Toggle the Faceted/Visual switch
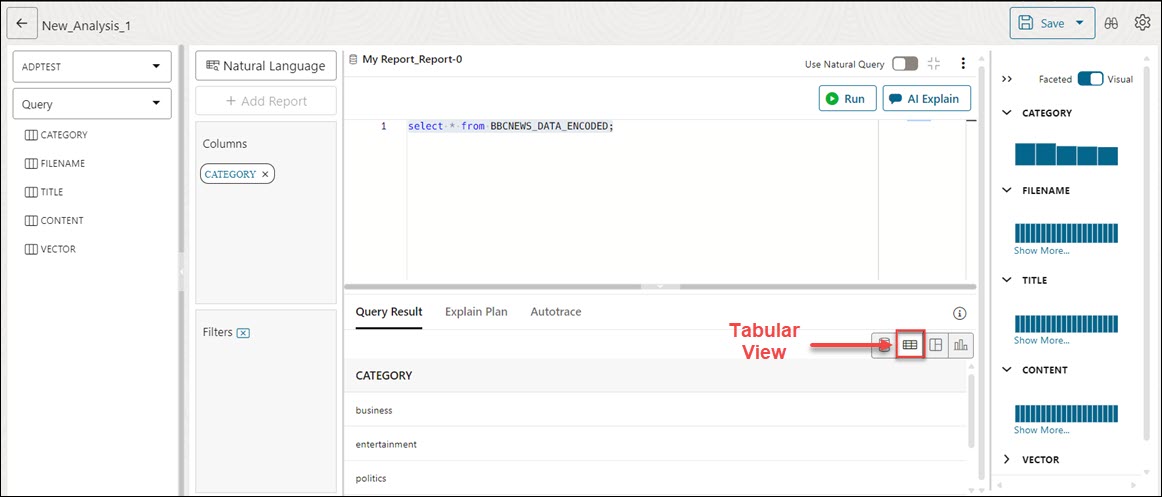The height and width of the screenshot is (497, 1162). (1090, 79)
